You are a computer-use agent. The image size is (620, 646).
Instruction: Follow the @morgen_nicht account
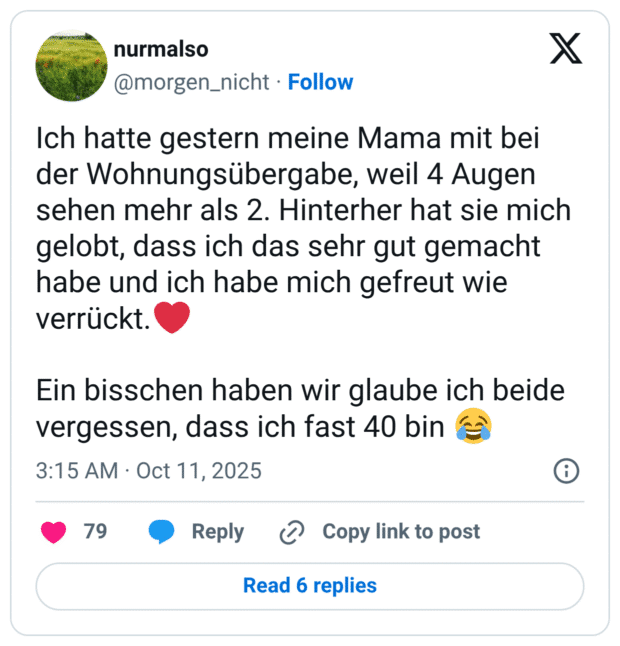click(320, 82)
